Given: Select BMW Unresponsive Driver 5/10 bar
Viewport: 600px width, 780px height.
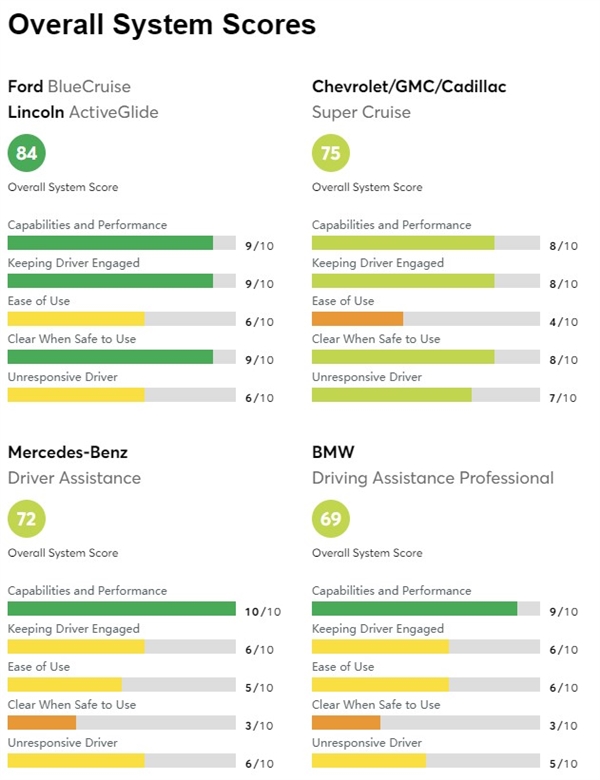Looking at the screenshot, I should coord(426,761).
